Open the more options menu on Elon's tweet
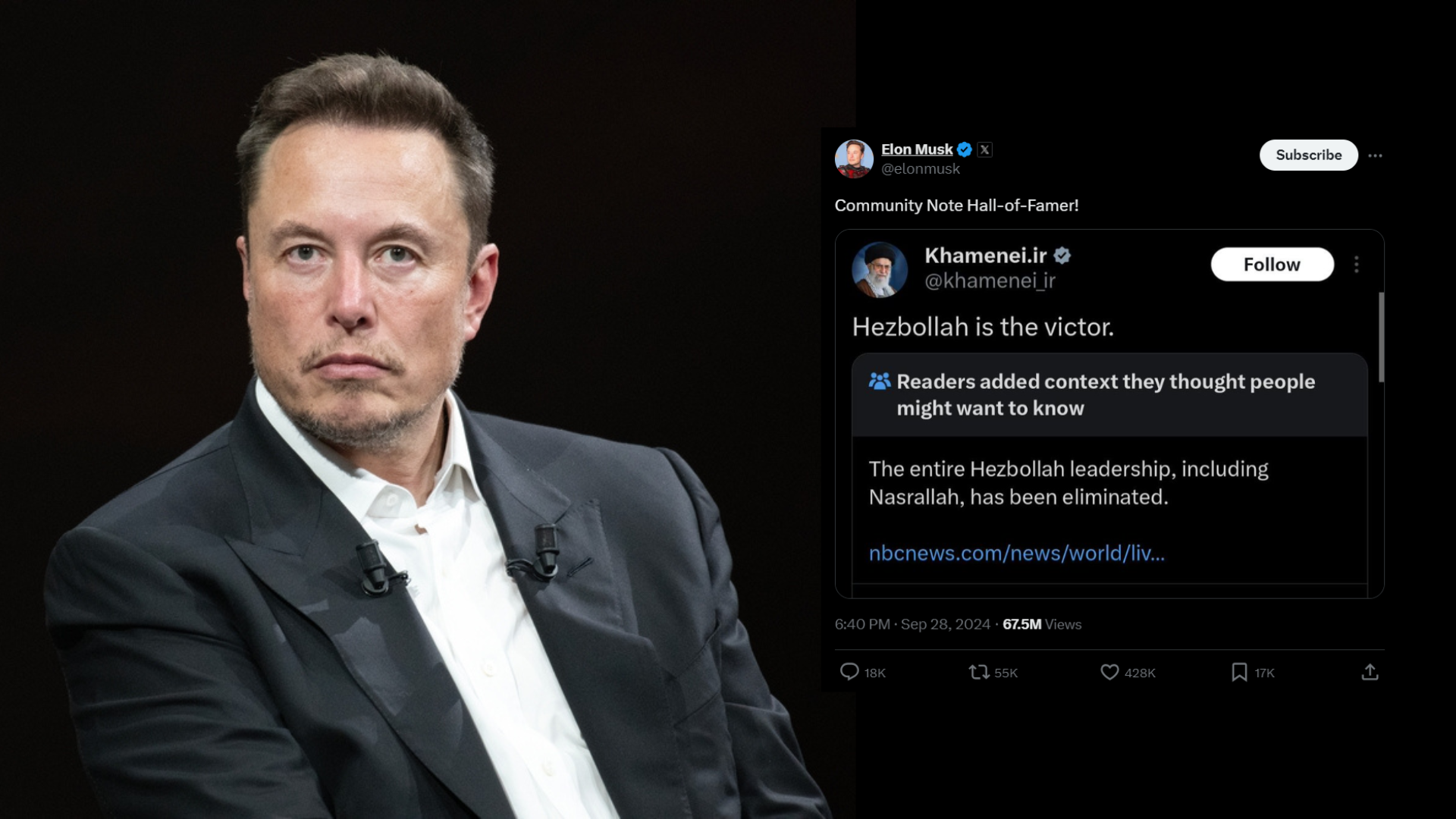The width and height of the screenshot is (1456, 819). point(1376,155)
